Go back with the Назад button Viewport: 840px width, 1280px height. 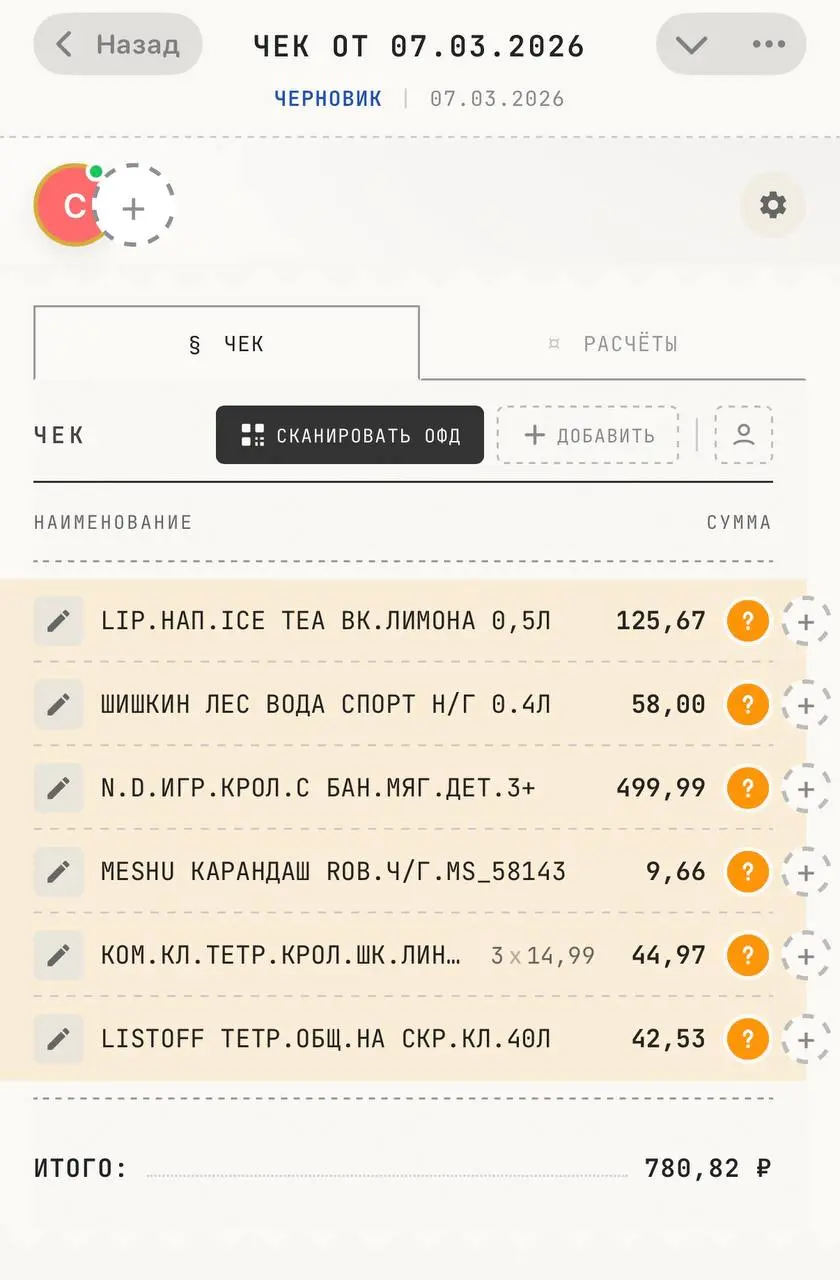tap(118, 45)
